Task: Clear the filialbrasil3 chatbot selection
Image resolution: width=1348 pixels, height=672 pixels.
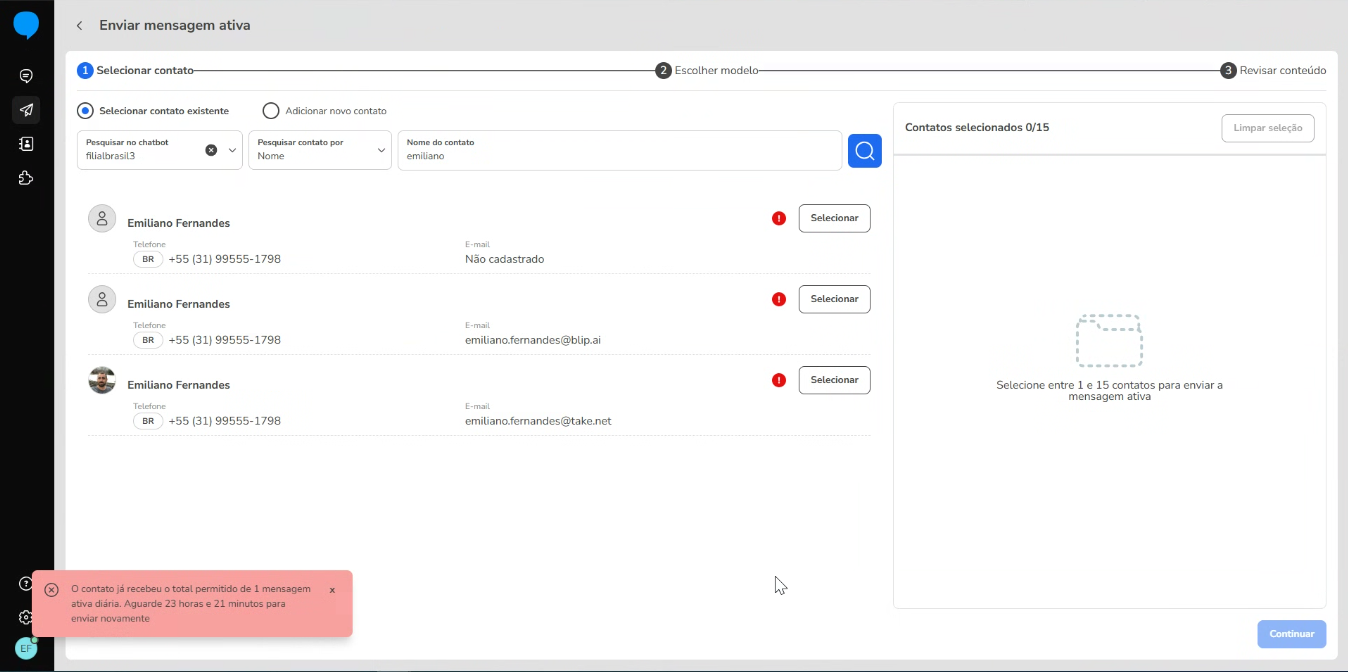Action: coord(211,150)
